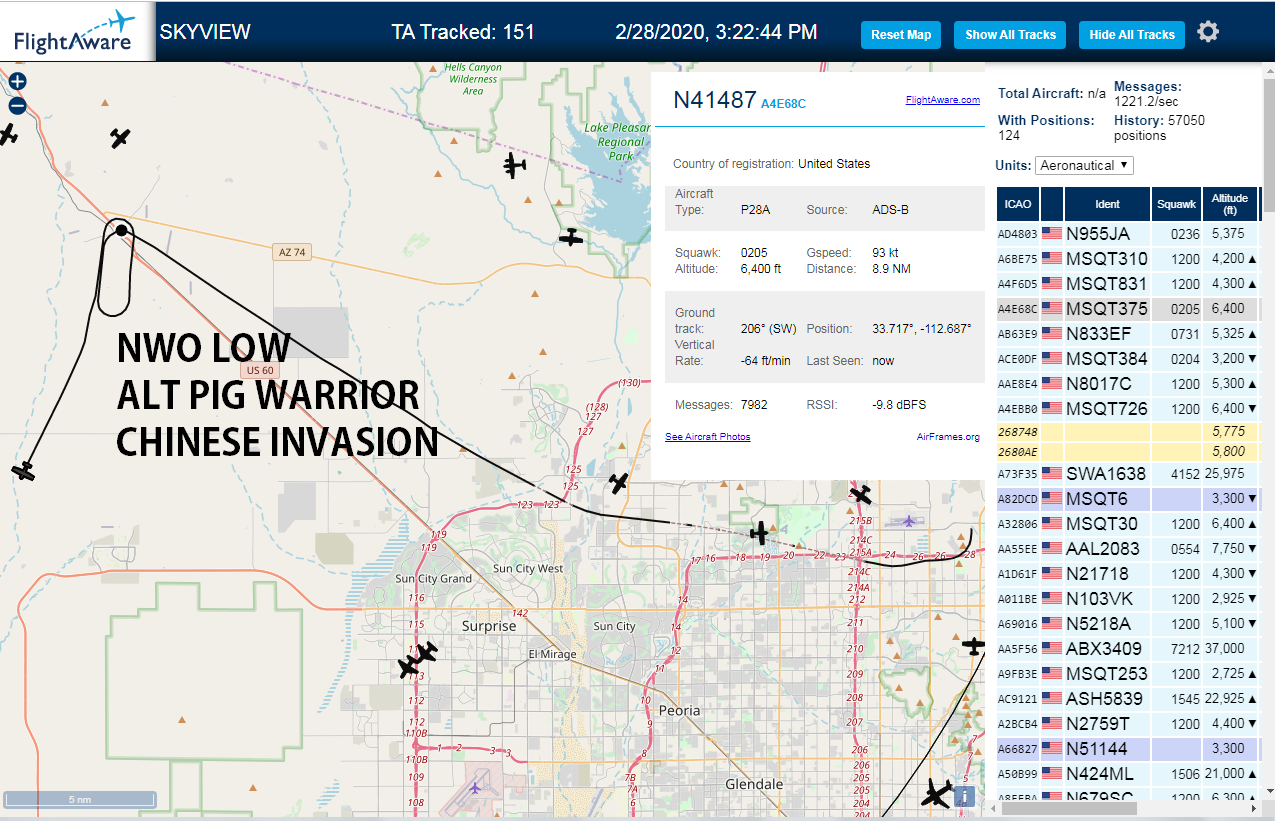Sort table by ICAO column header
The height and width of the screenshot is (821, 1275).
[1018, 204]
